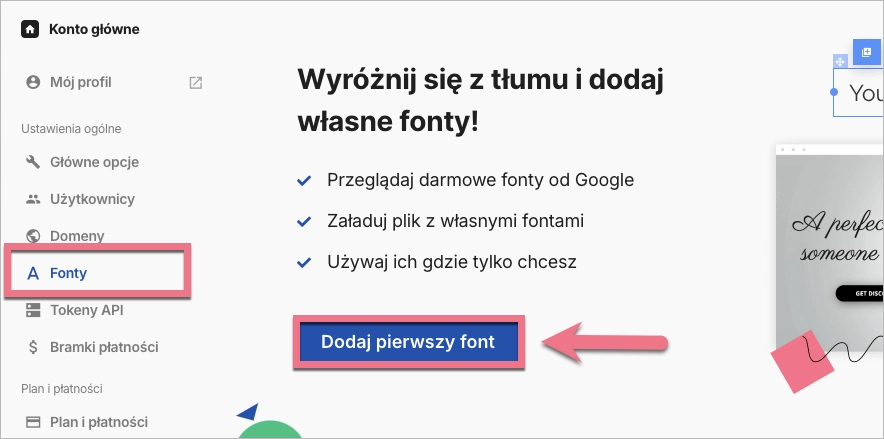Image resolution: width=884 pixels, height=439 pixels.
Task: Click the move handle icon in preview
Action: [x=840, y=61]
